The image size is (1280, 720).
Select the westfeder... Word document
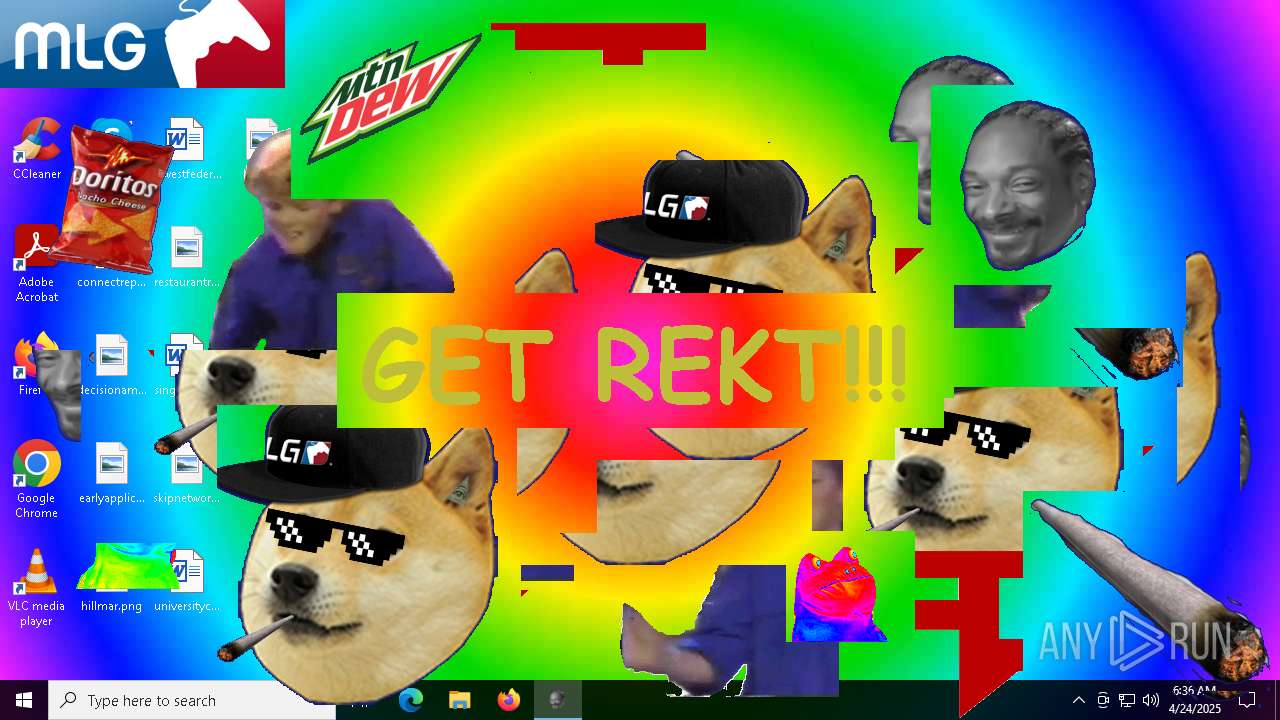coord(187,148)
